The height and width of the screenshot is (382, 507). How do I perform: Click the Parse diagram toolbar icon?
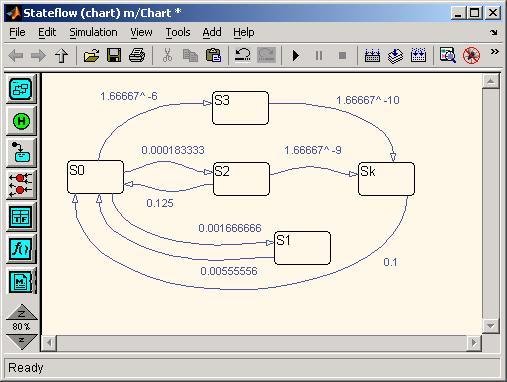[372, 55]
